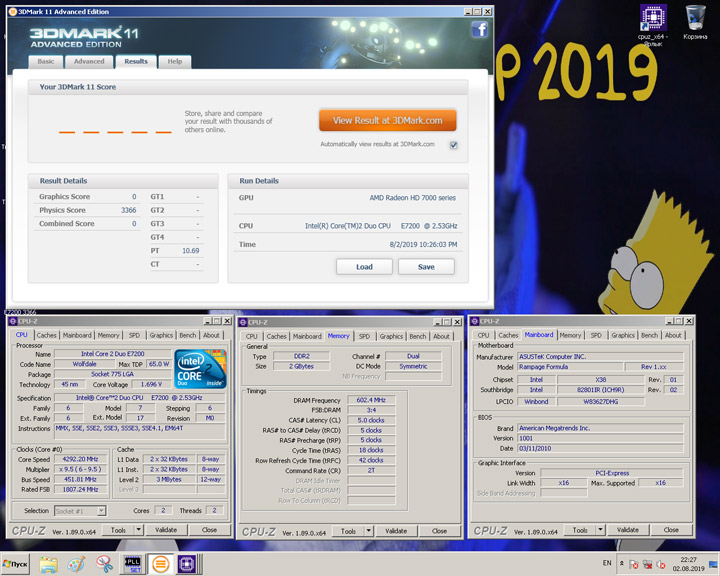Expand Tools dropdown arrow in Memory window
Screen dimensions: 720x576
[369, 531]
